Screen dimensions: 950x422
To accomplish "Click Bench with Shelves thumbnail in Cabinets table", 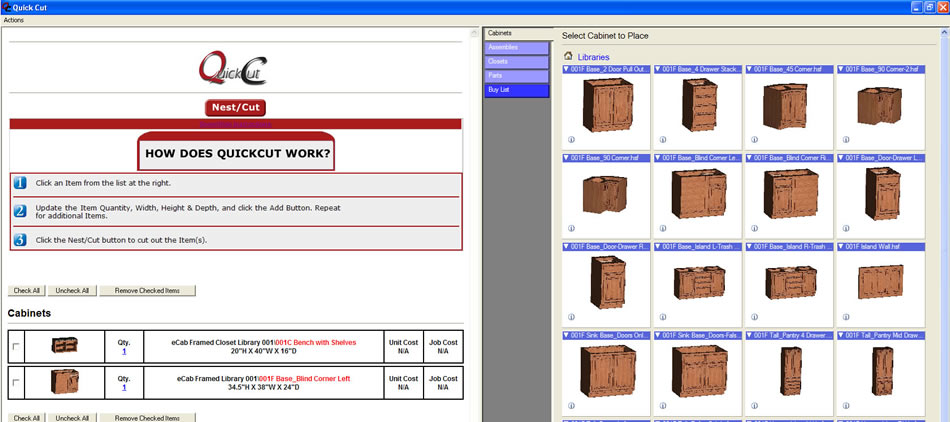I will click(64, 345).
